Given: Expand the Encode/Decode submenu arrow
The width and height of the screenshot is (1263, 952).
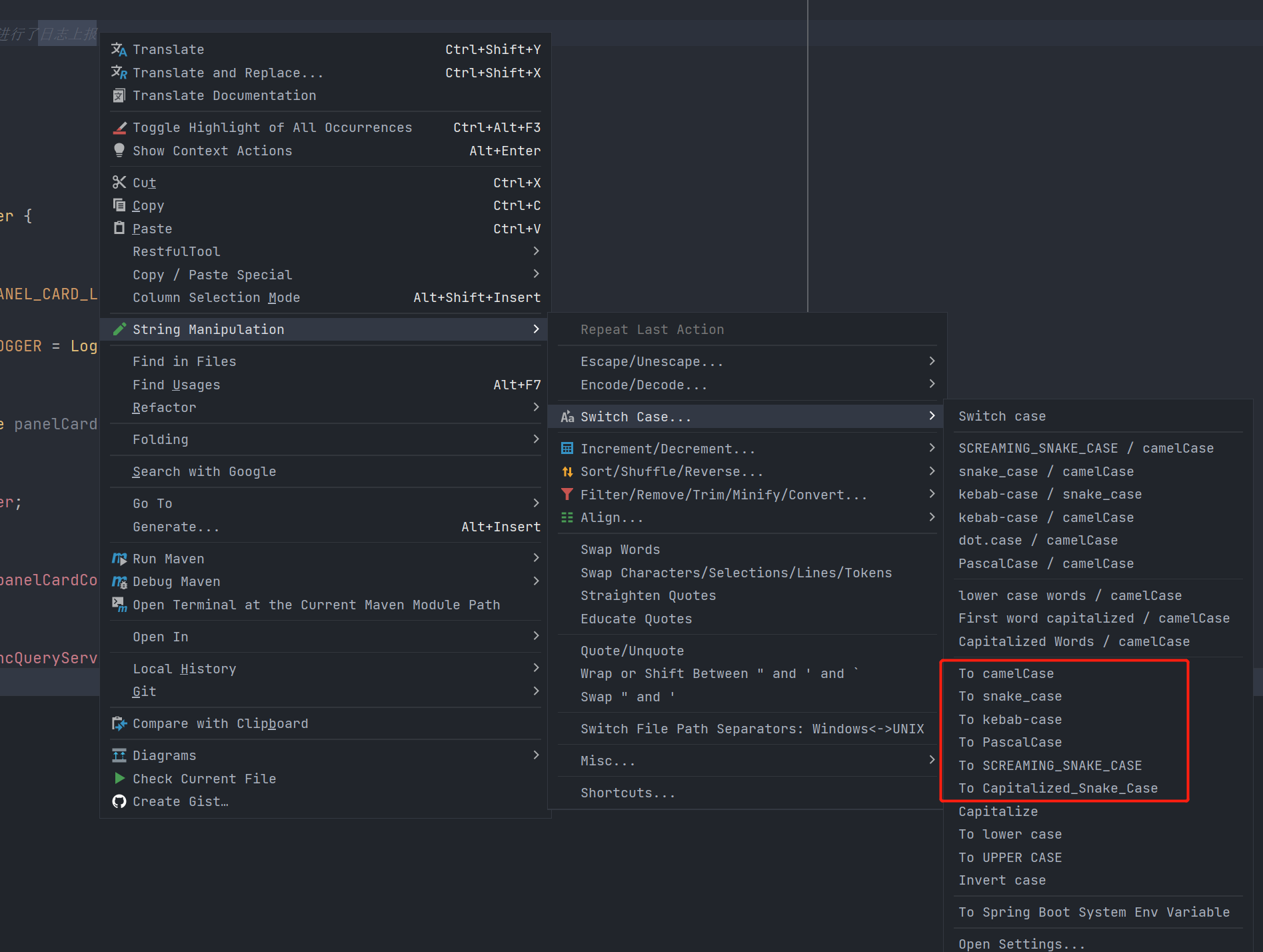Looking at the screenshot, I should point(932,384).
